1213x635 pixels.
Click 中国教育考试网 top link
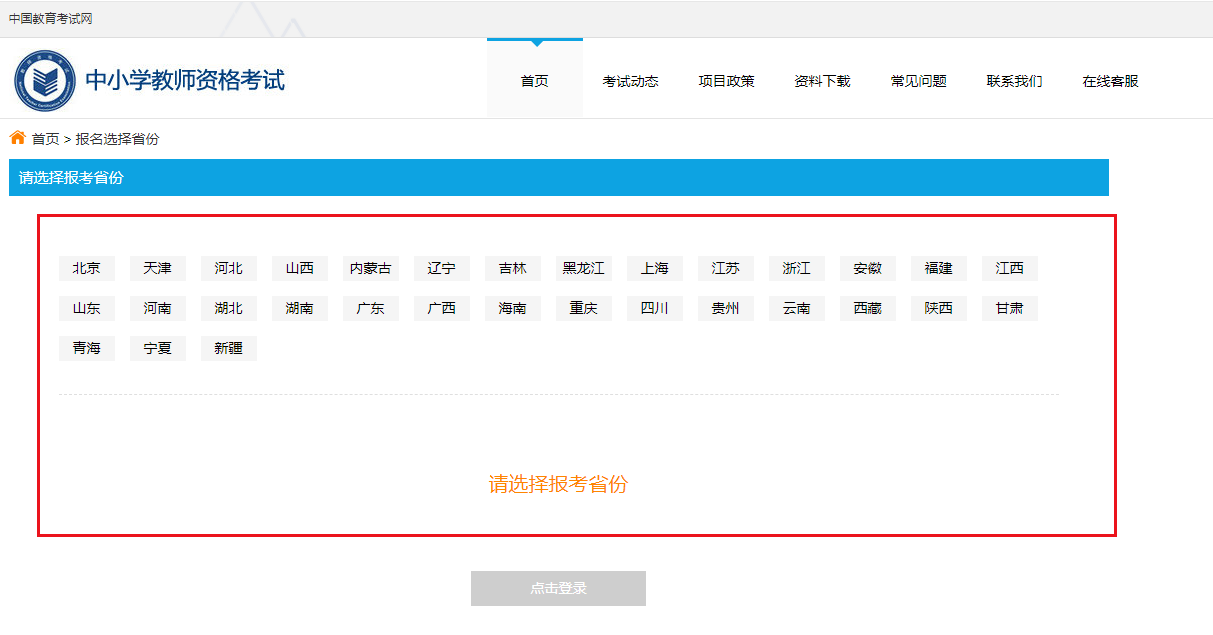pyautogui.click(x=51, y=18)
